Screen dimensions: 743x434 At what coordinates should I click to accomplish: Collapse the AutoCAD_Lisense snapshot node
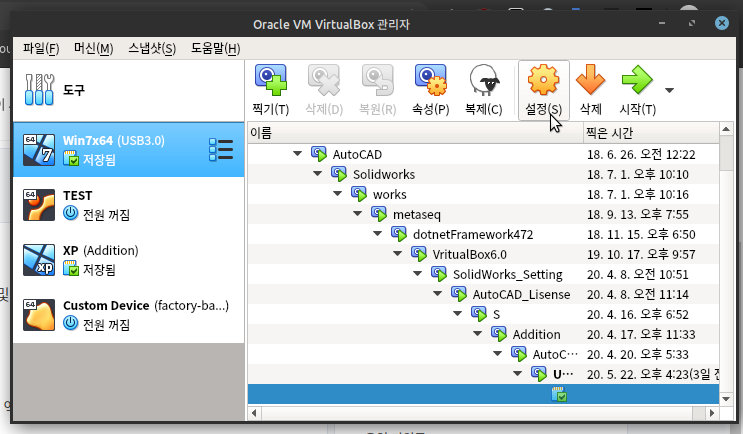pos(437,293)
